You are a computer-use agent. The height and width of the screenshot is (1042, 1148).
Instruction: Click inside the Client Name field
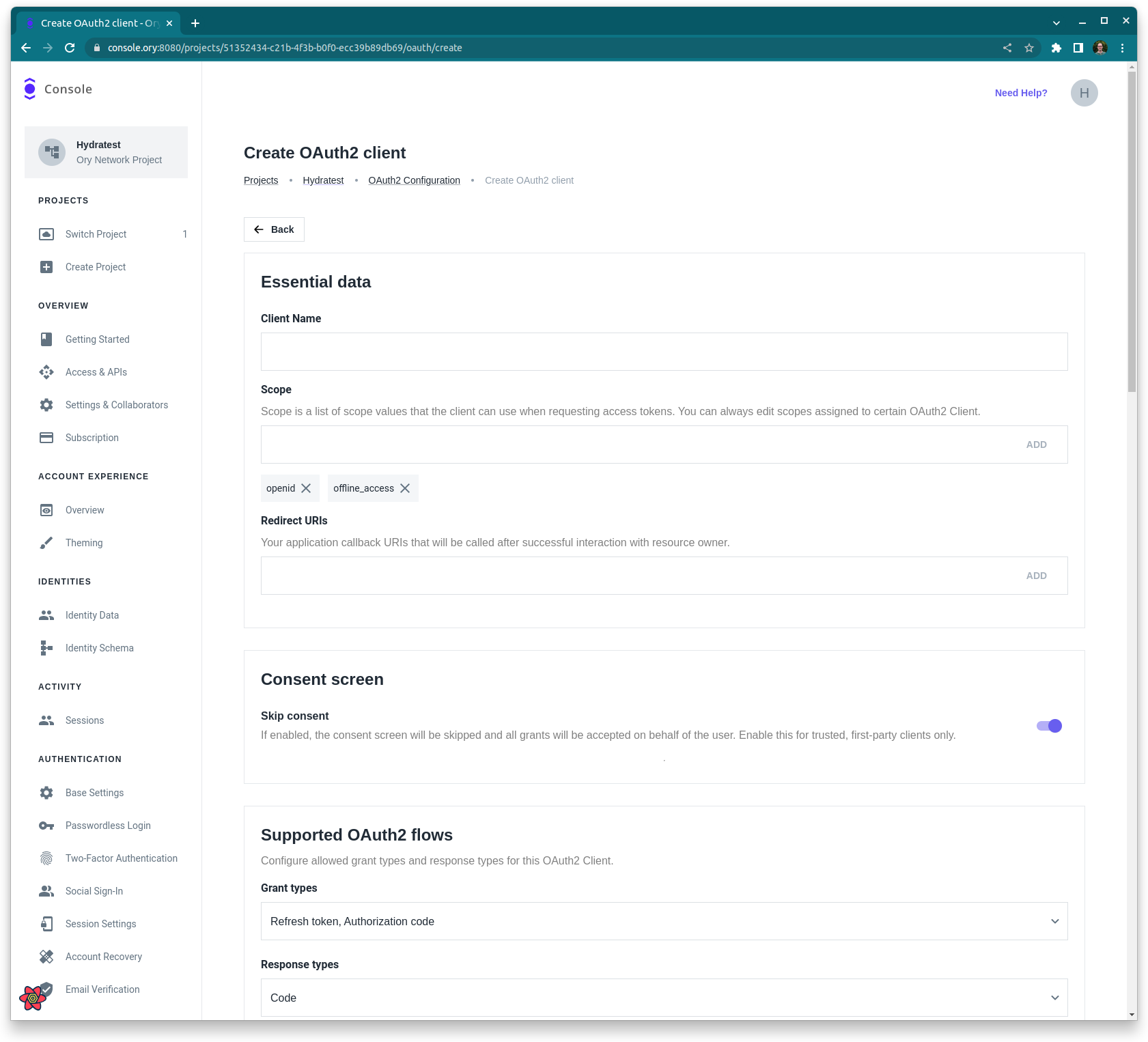pyautogui.click(x=663, y=351)
